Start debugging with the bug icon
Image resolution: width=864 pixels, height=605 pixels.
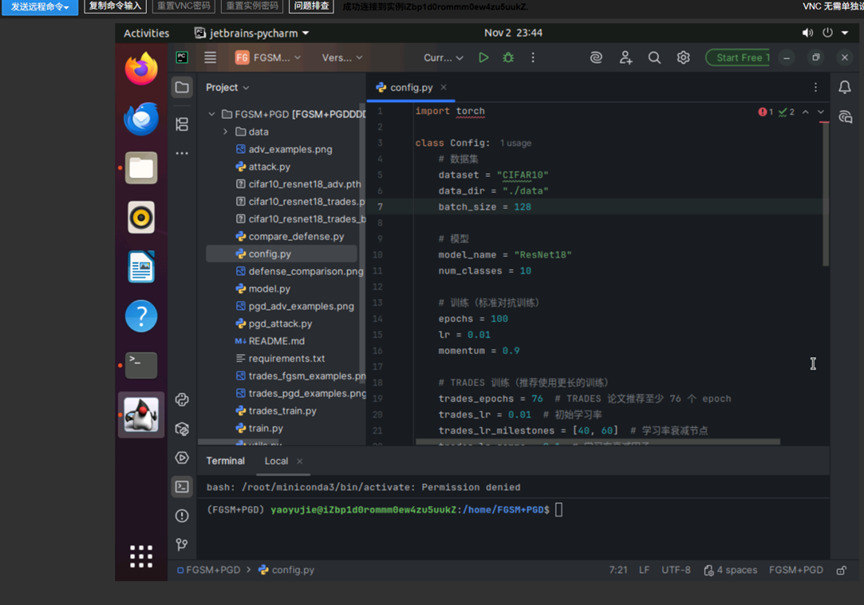508,58
